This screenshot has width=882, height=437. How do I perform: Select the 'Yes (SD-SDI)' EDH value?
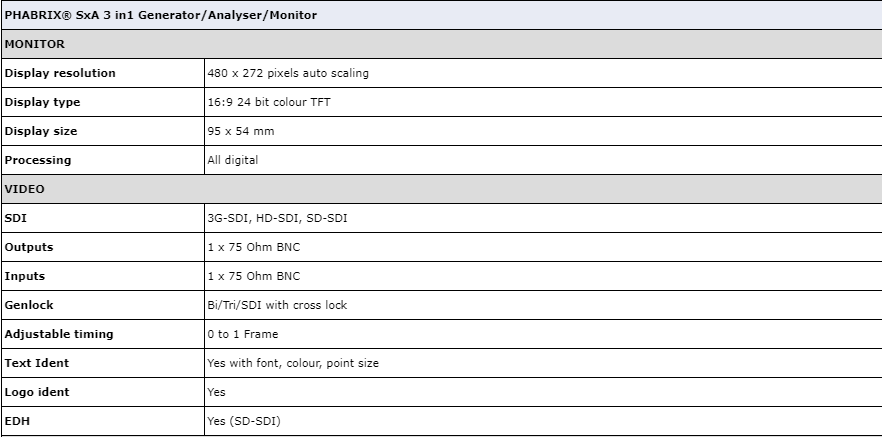point(243,421)
